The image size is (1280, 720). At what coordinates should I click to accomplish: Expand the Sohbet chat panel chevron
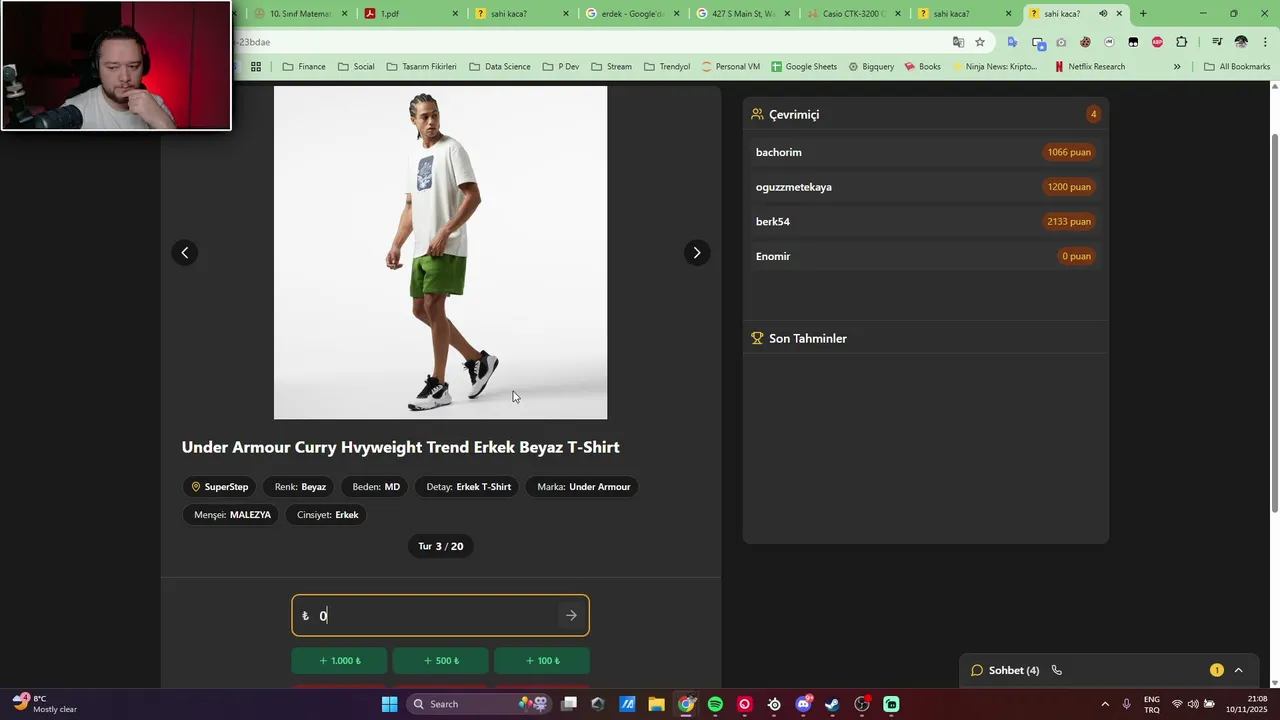point(1238,670)
